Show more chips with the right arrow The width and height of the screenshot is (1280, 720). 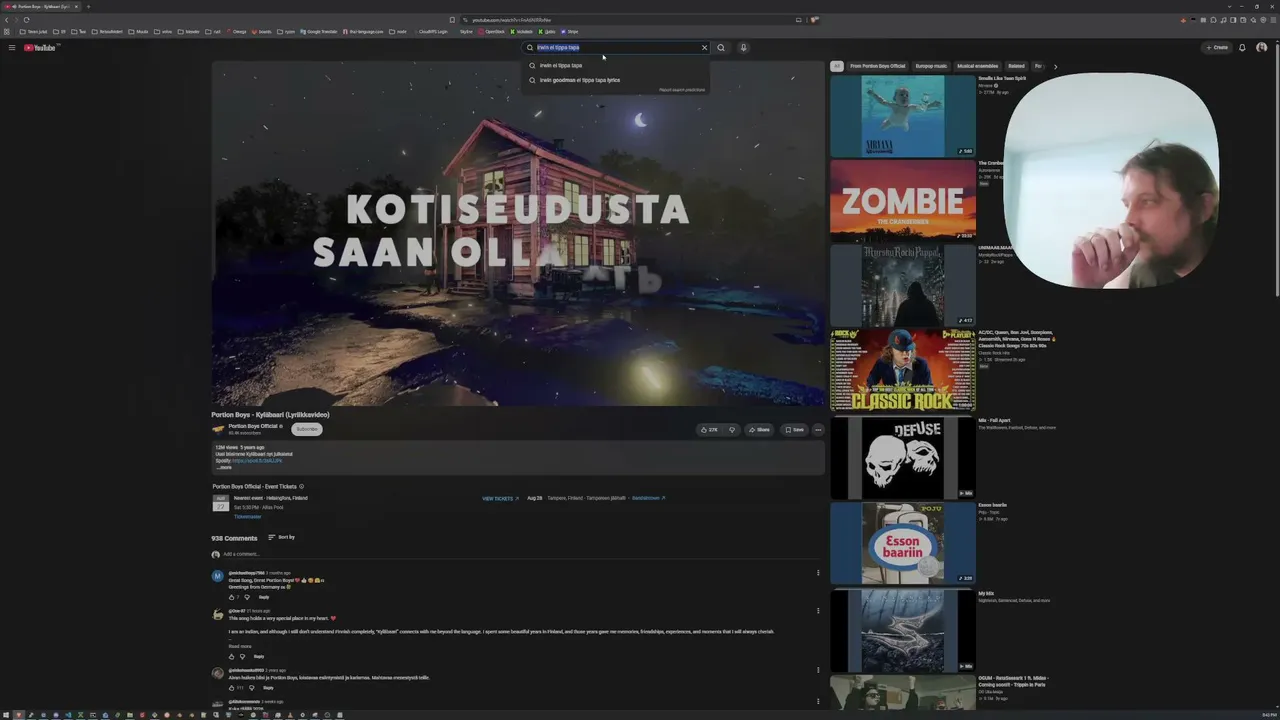(x=1055, y=66)
